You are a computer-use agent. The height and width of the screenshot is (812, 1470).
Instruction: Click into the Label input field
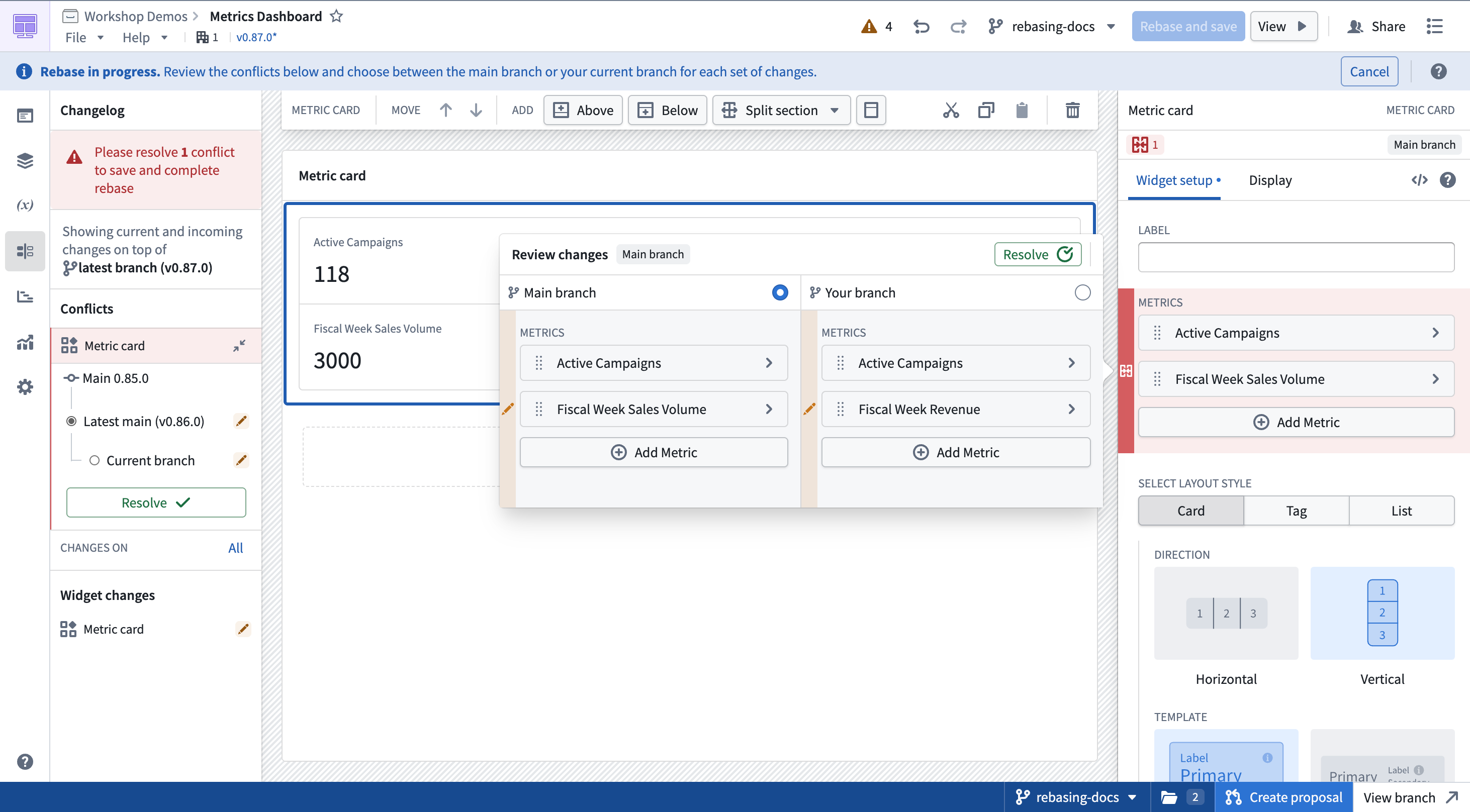click(x=1296, y=257)
